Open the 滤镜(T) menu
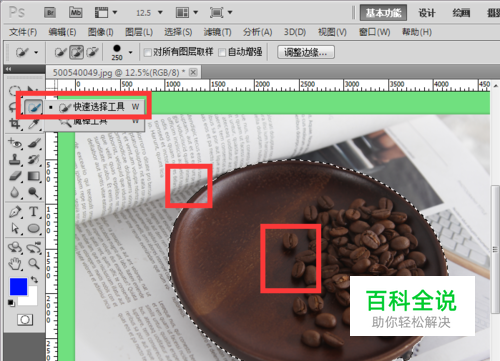500x361 pixels. [x=217, y=32]
